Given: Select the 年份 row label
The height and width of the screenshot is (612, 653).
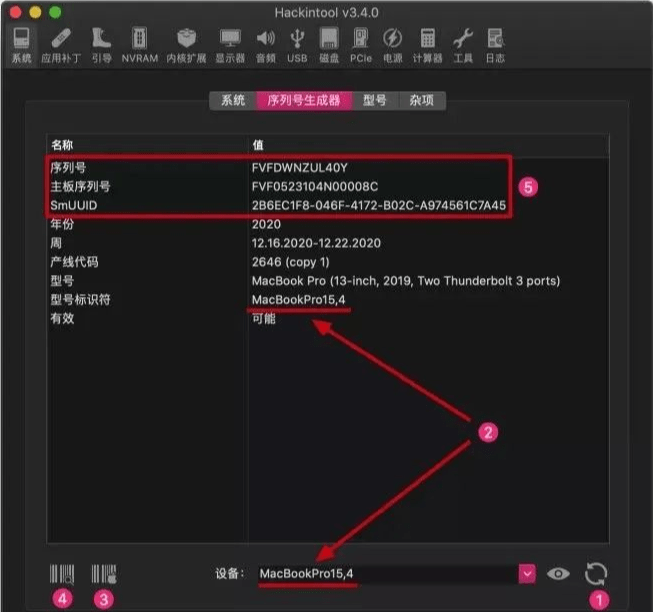Looking at the screenshot, I should [x=62, y=224].
